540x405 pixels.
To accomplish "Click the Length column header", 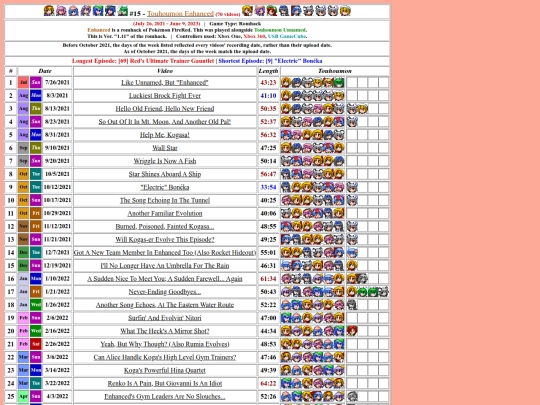I will [x=268, y=71].
